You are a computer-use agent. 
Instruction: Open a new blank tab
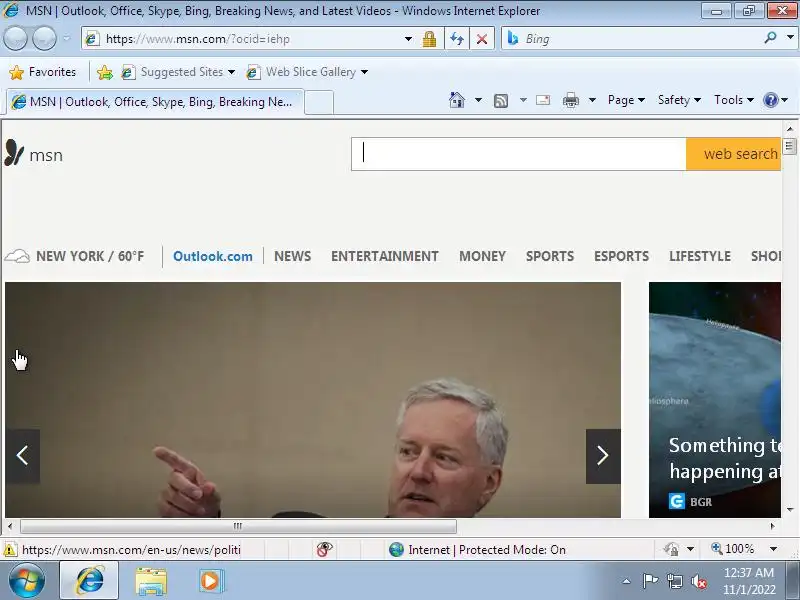pos(319,102)
